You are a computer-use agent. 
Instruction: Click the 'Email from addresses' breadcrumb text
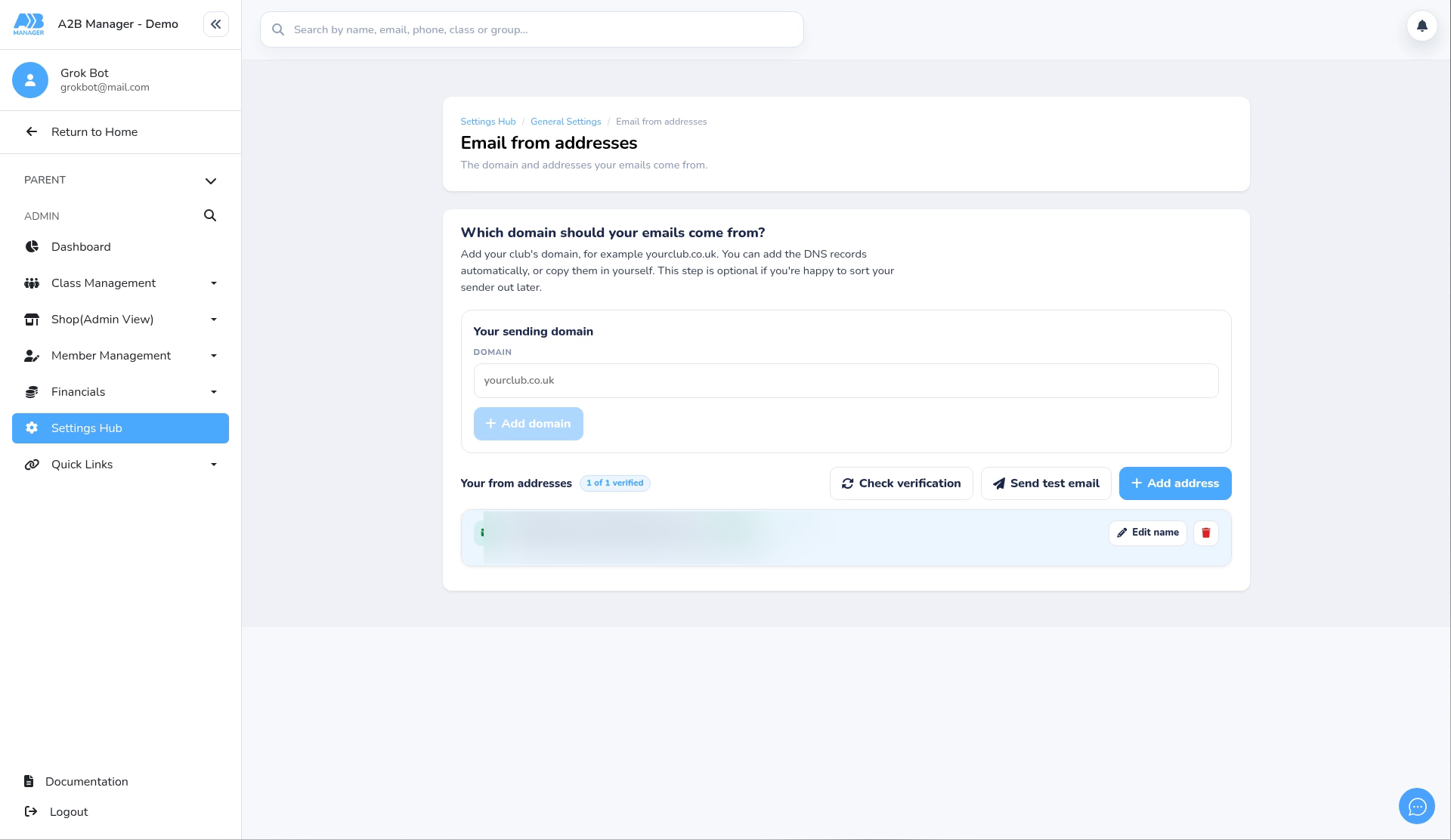[661, 122]
